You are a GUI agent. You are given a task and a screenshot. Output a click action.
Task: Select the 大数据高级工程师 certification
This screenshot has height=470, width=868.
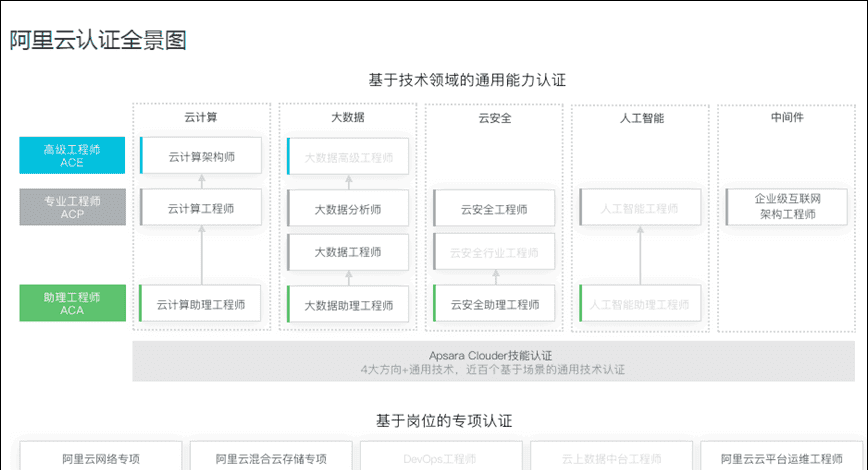pos(348,157)
